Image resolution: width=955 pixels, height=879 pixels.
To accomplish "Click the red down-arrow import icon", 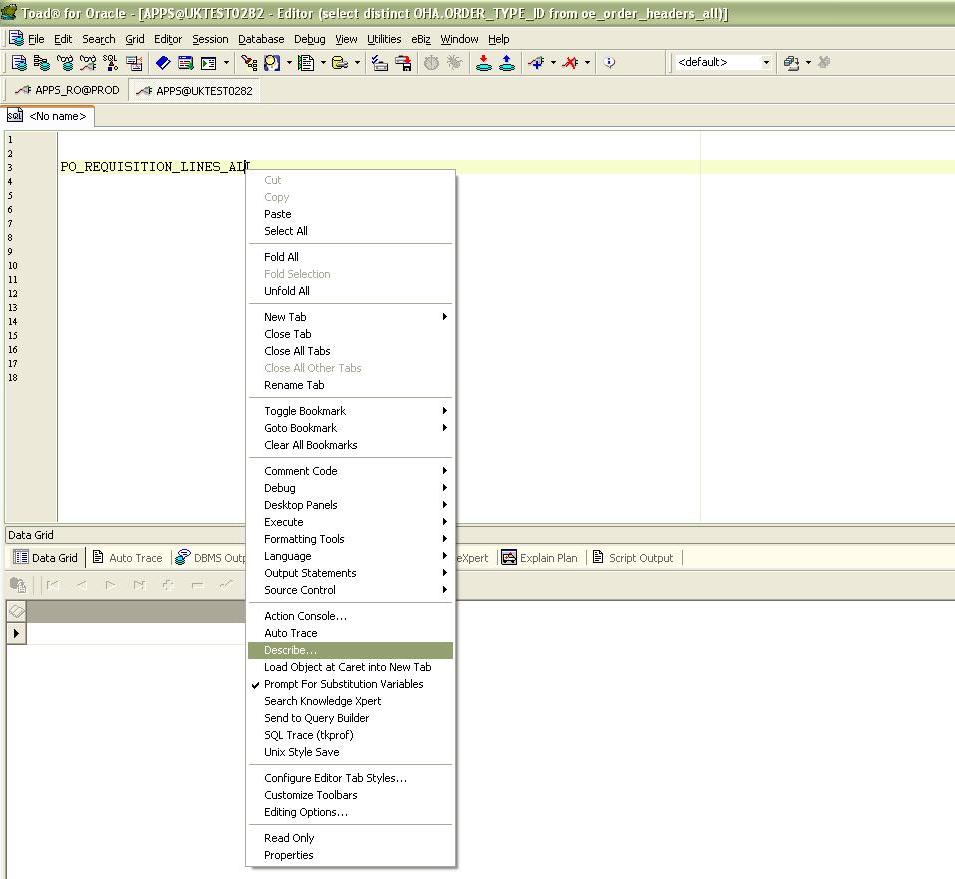I will click(x=484, y=62).
